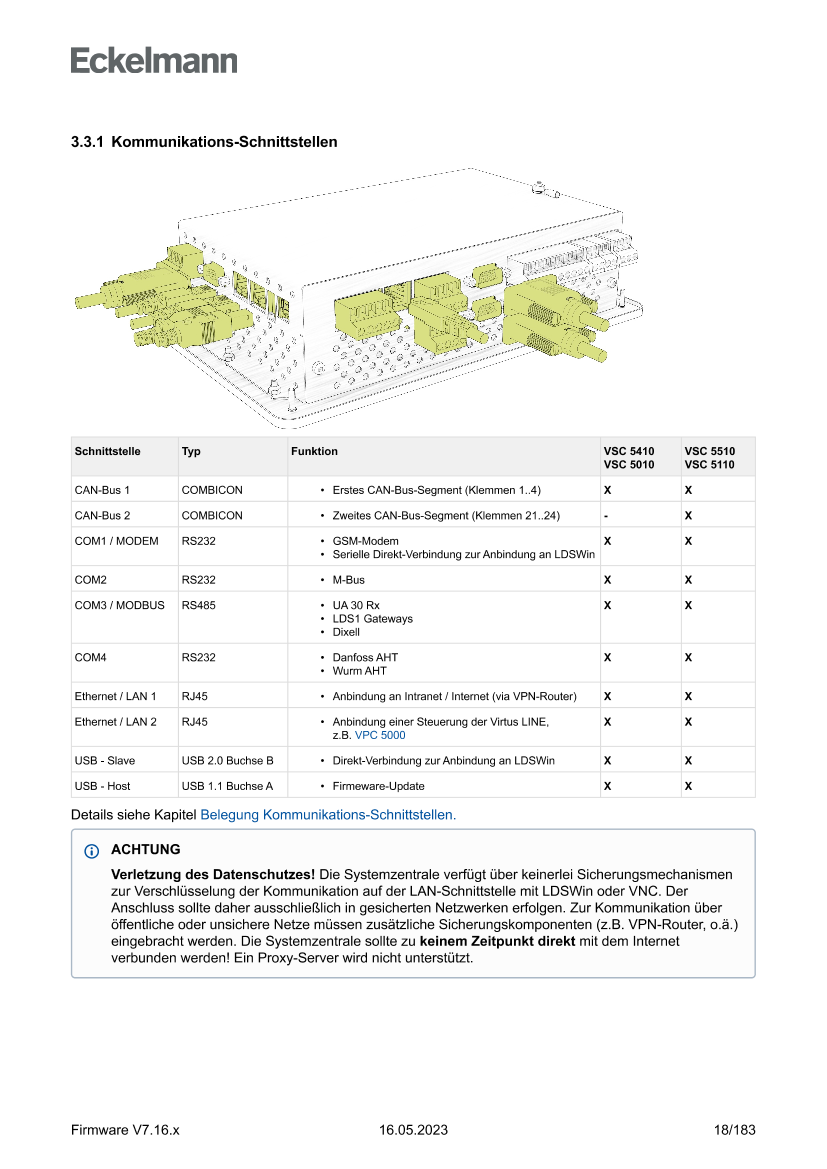Viewport: 827px width, 1169px height.
Task: Click the Firmware V7.16.x footer text
Action: pyautogui.click(x=125, y=1130)
